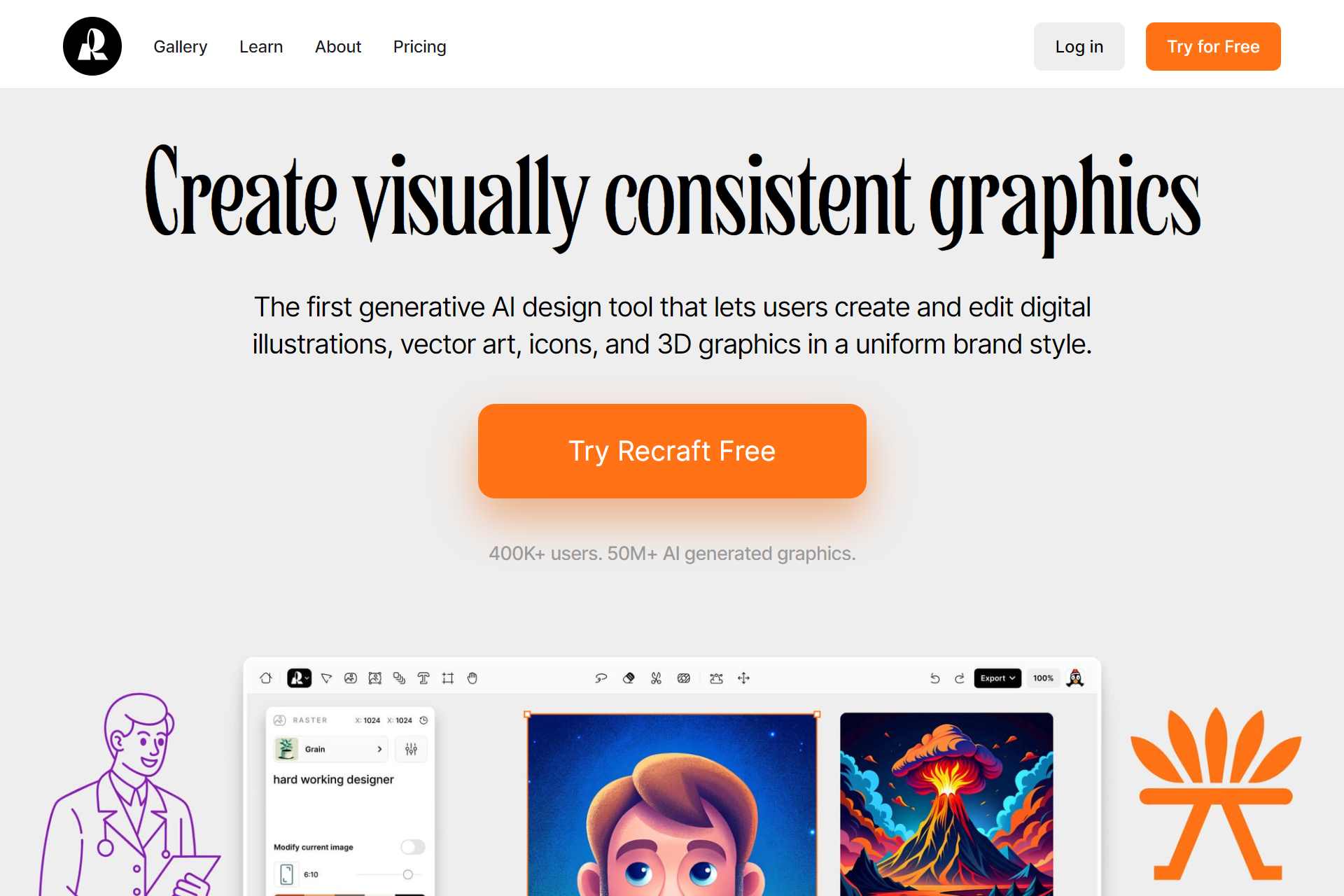Click the aspect ratio slider handle
The width and height of the screenshot is (1344, 896).
408,874
